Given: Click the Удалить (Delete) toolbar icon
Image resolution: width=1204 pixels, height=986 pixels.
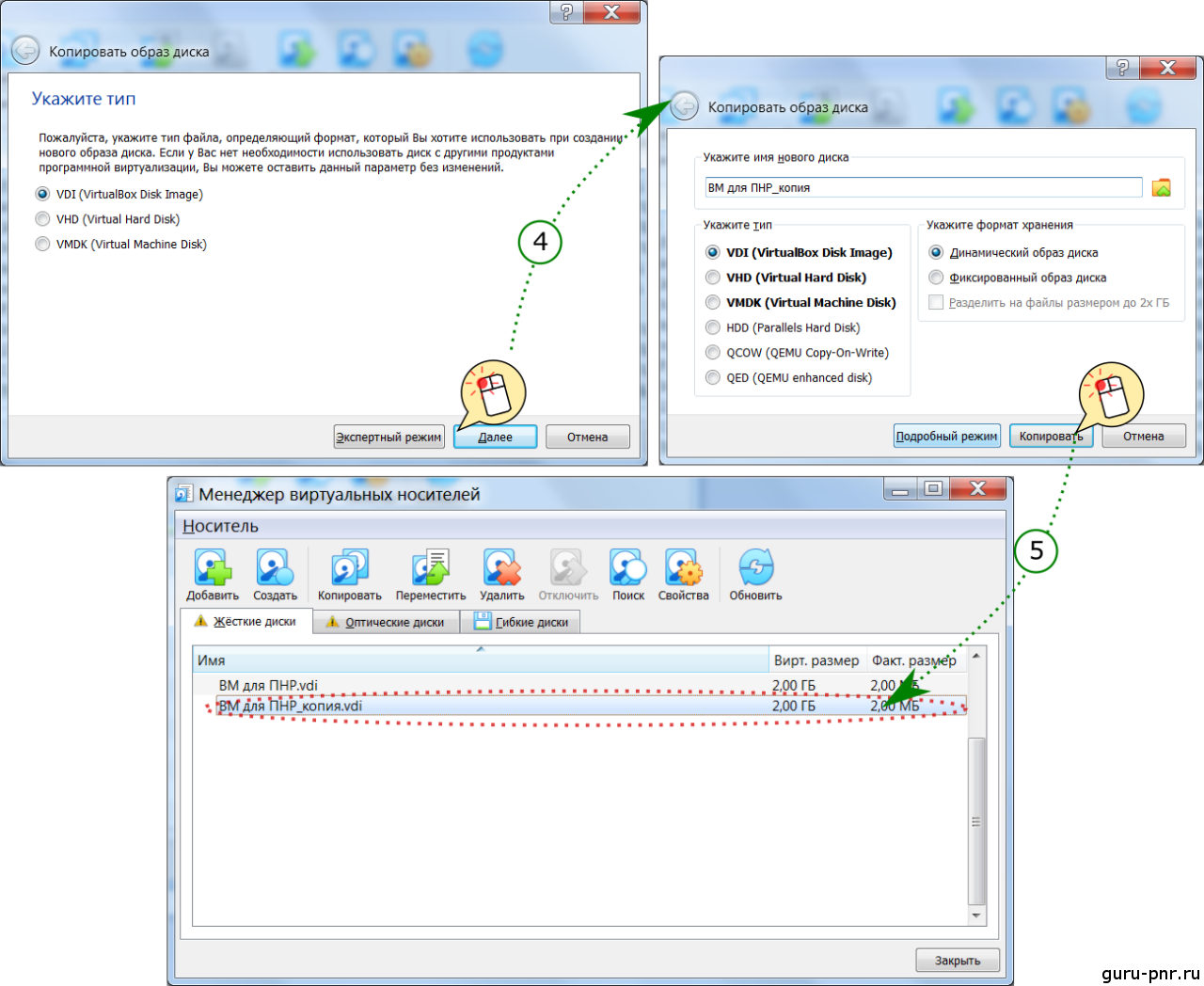Looking at the screenshot, I should (x=501, y=569).
